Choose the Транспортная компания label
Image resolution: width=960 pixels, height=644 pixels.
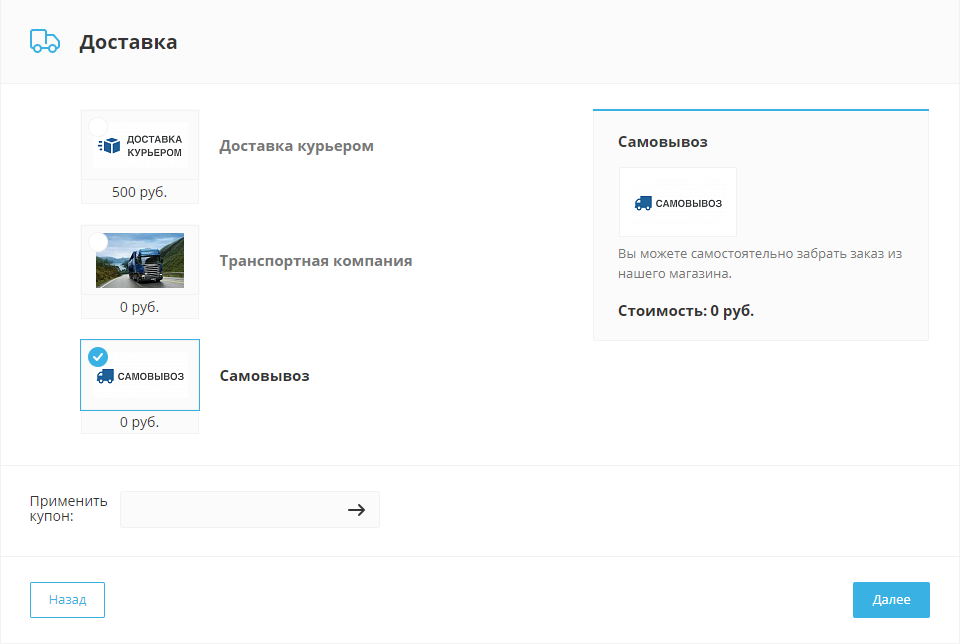click(x=315, y=261)
